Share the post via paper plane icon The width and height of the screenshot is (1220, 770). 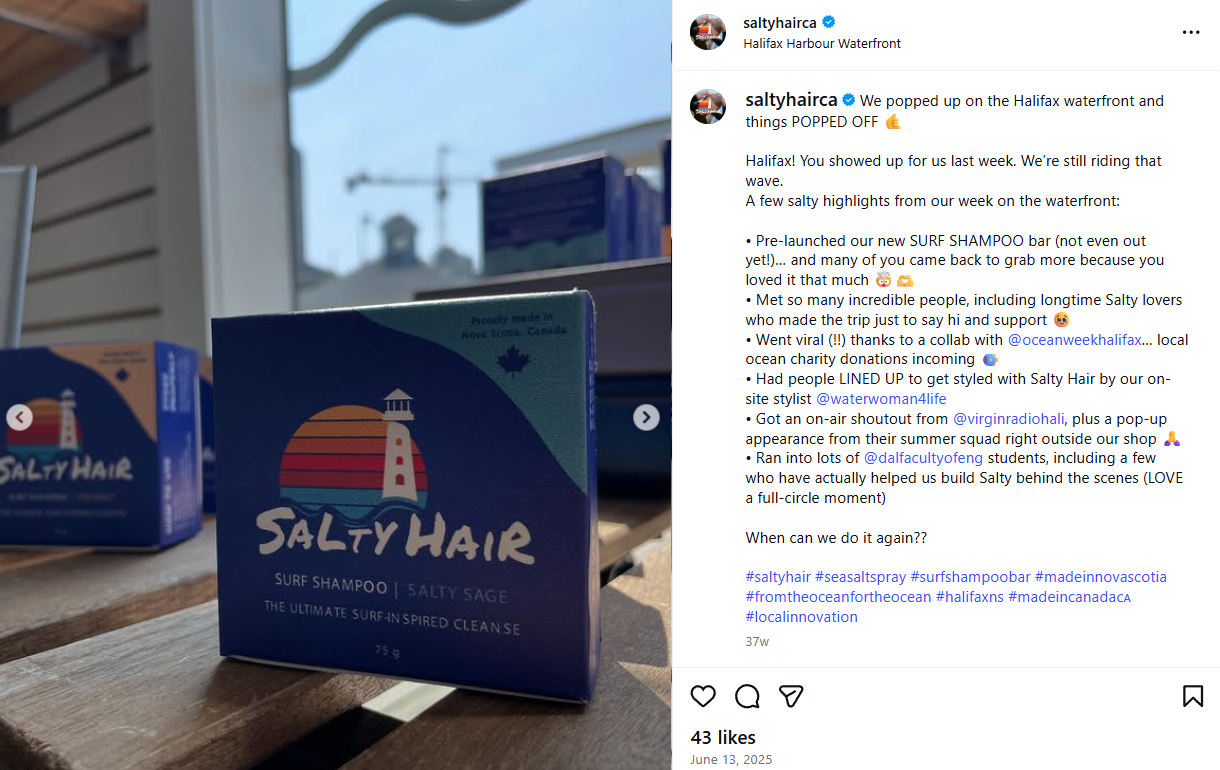[791, 696]
